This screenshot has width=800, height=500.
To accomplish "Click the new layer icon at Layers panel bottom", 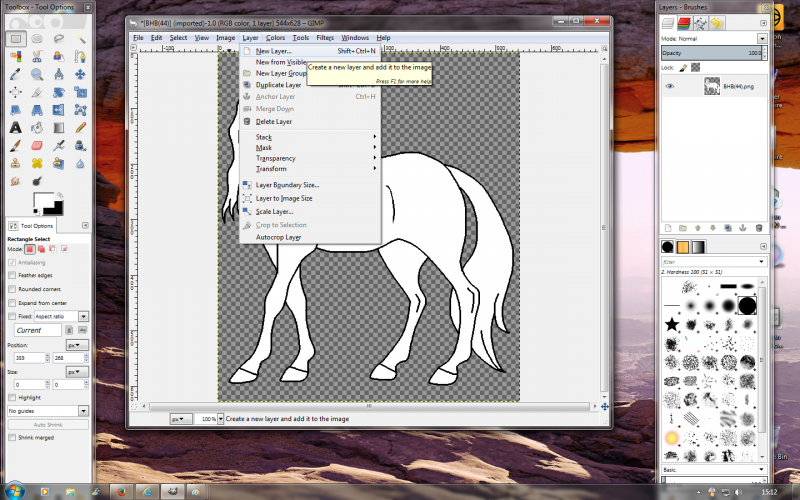I will point(668,228).
